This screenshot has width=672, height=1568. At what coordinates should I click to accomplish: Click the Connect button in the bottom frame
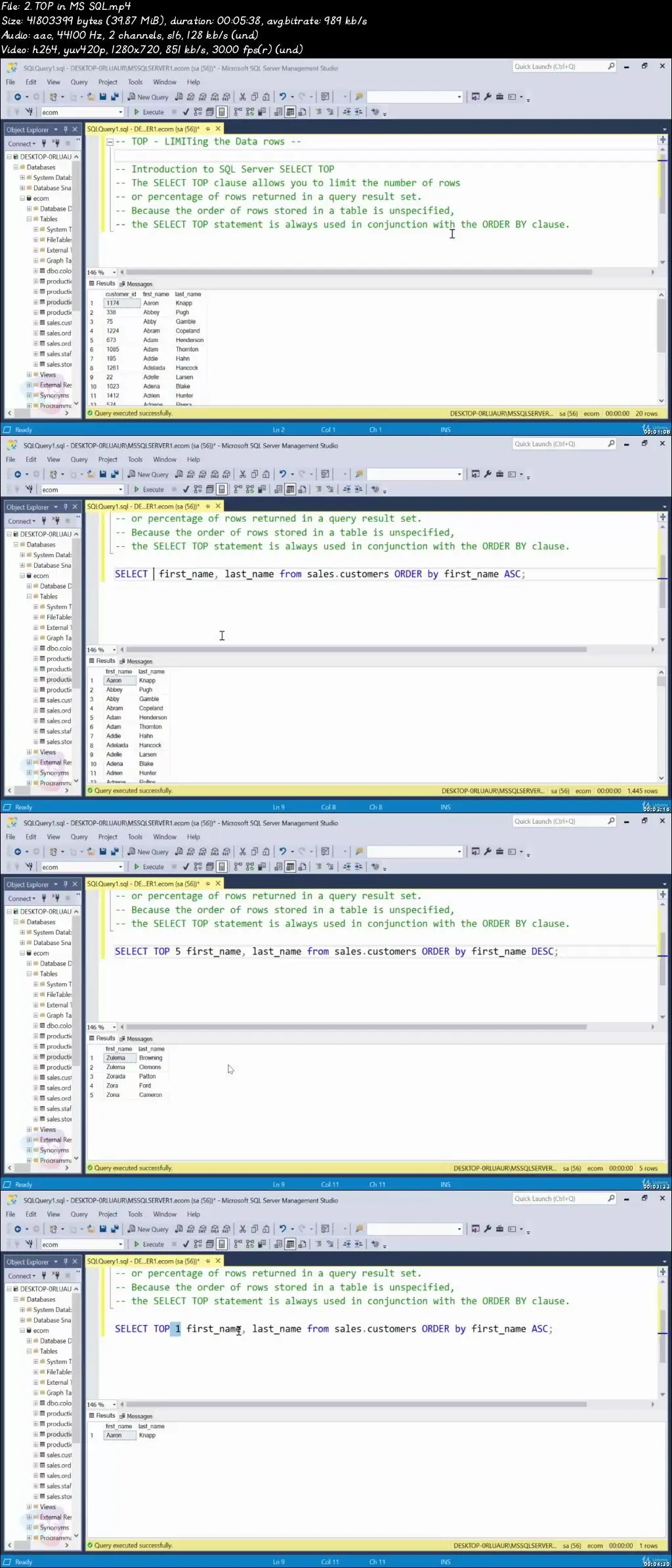22,1276
